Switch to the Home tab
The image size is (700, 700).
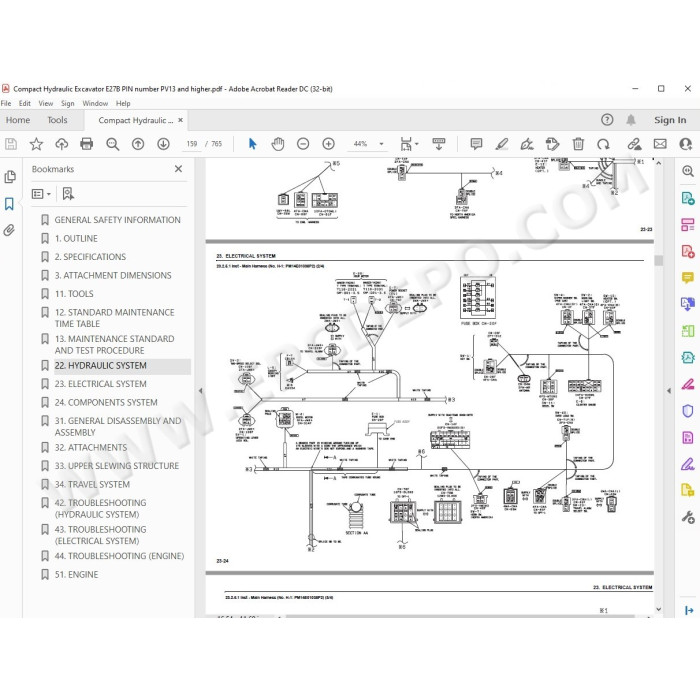point(18,120)
